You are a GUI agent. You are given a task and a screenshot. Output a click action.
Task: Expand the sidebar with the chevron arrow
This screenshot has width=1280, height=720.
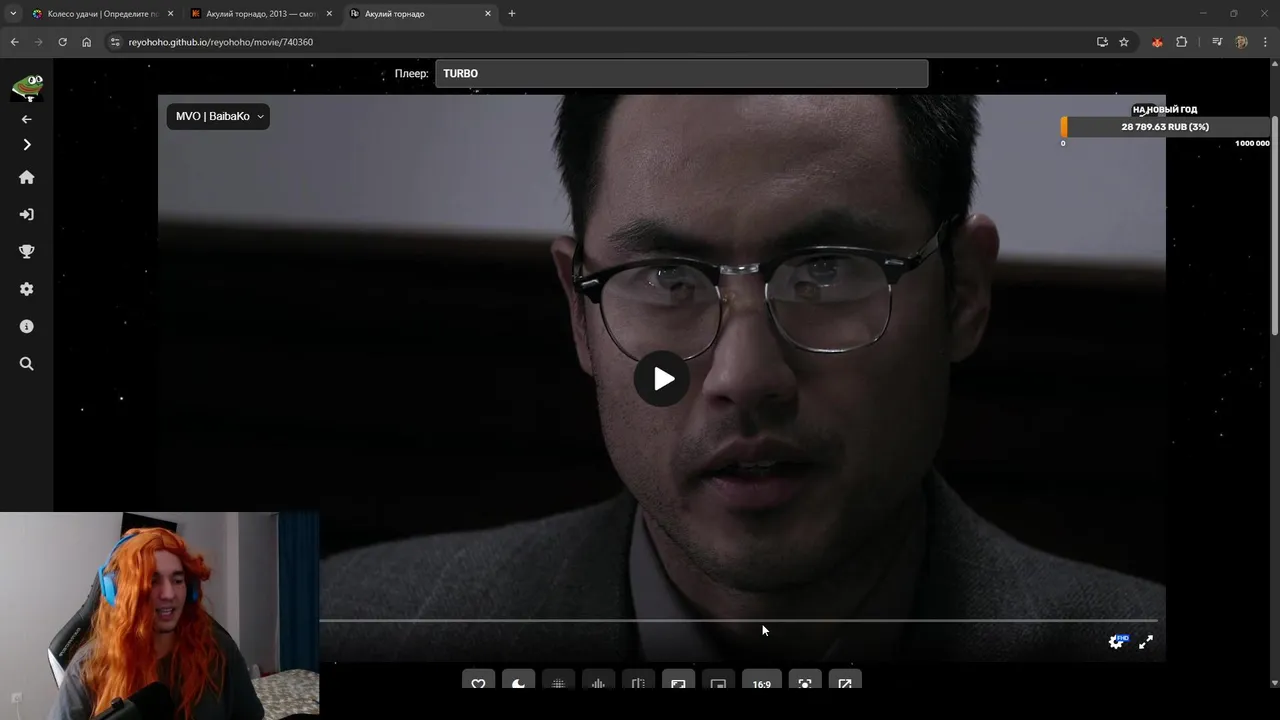tap(27, 145)
